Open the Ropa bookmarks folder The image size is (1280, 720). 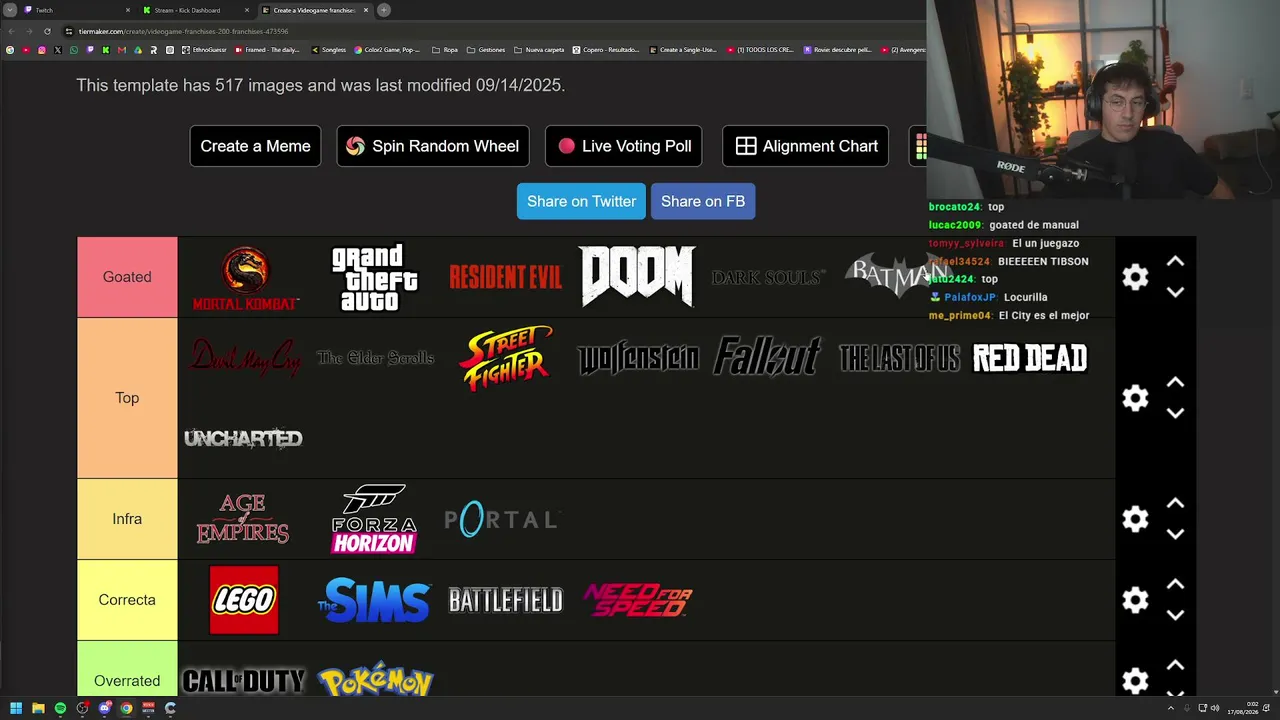(x=445, y=50)
